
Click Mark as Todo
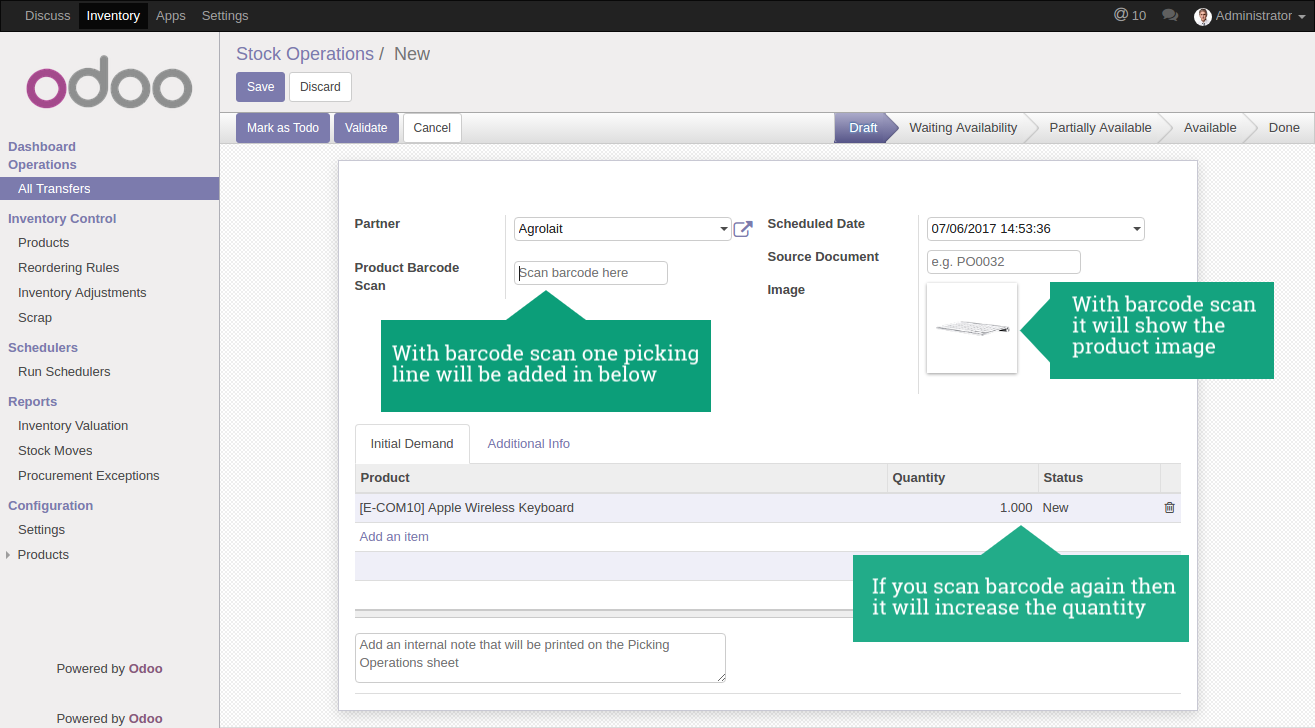[283, 128]
